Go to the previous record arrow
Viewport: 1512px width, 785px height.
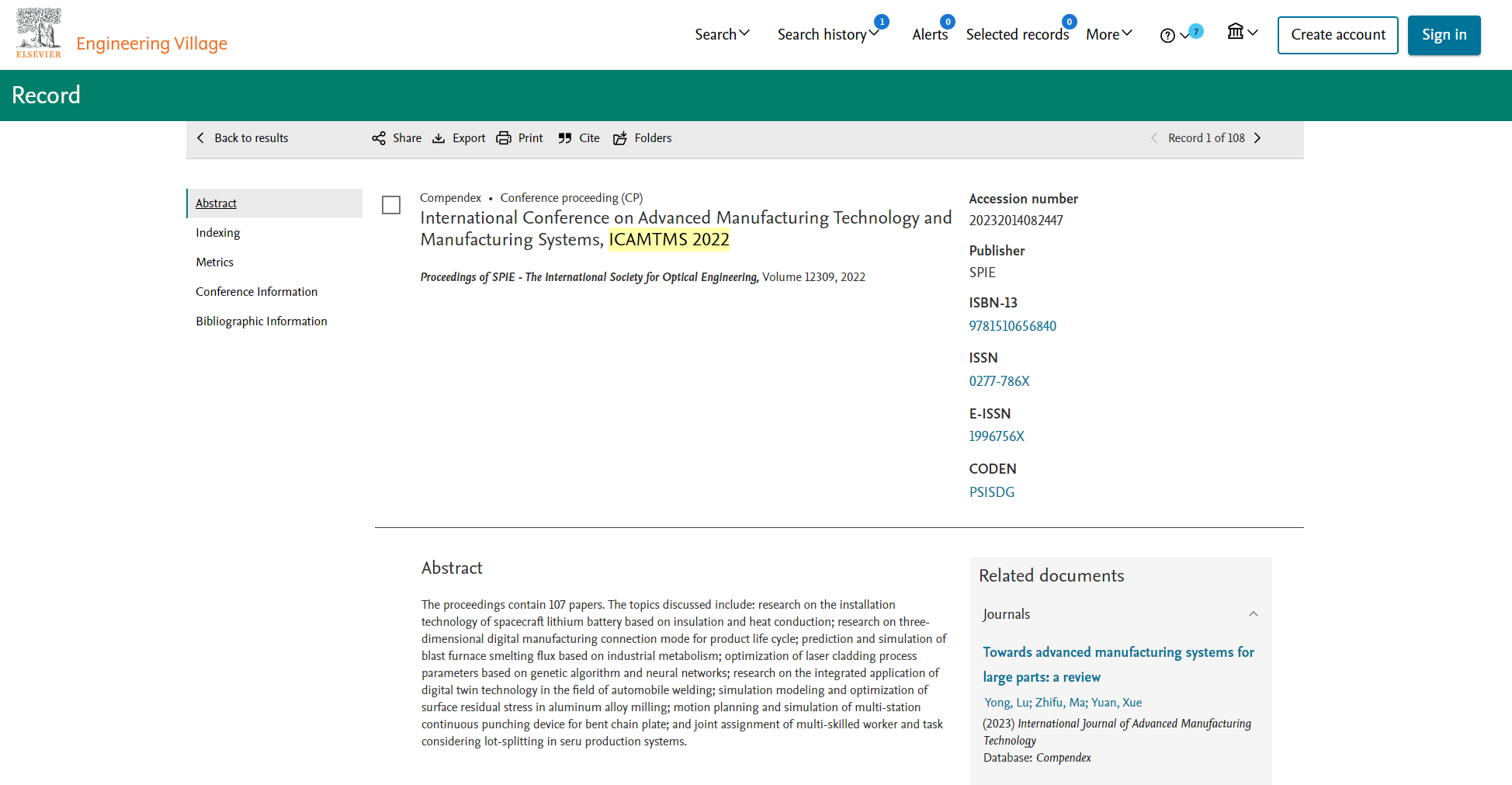tap(1154, 137)
